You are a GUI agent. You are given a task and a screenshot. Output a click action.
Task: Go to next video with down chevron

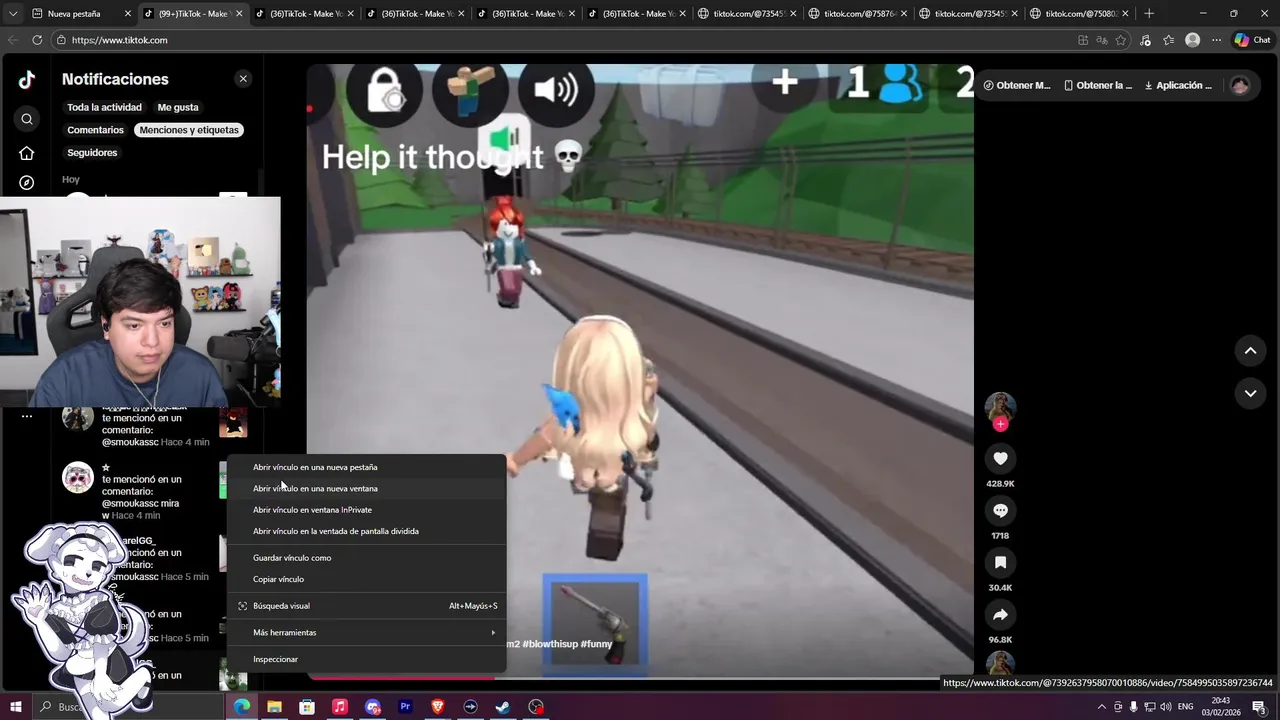[1250, 393]
